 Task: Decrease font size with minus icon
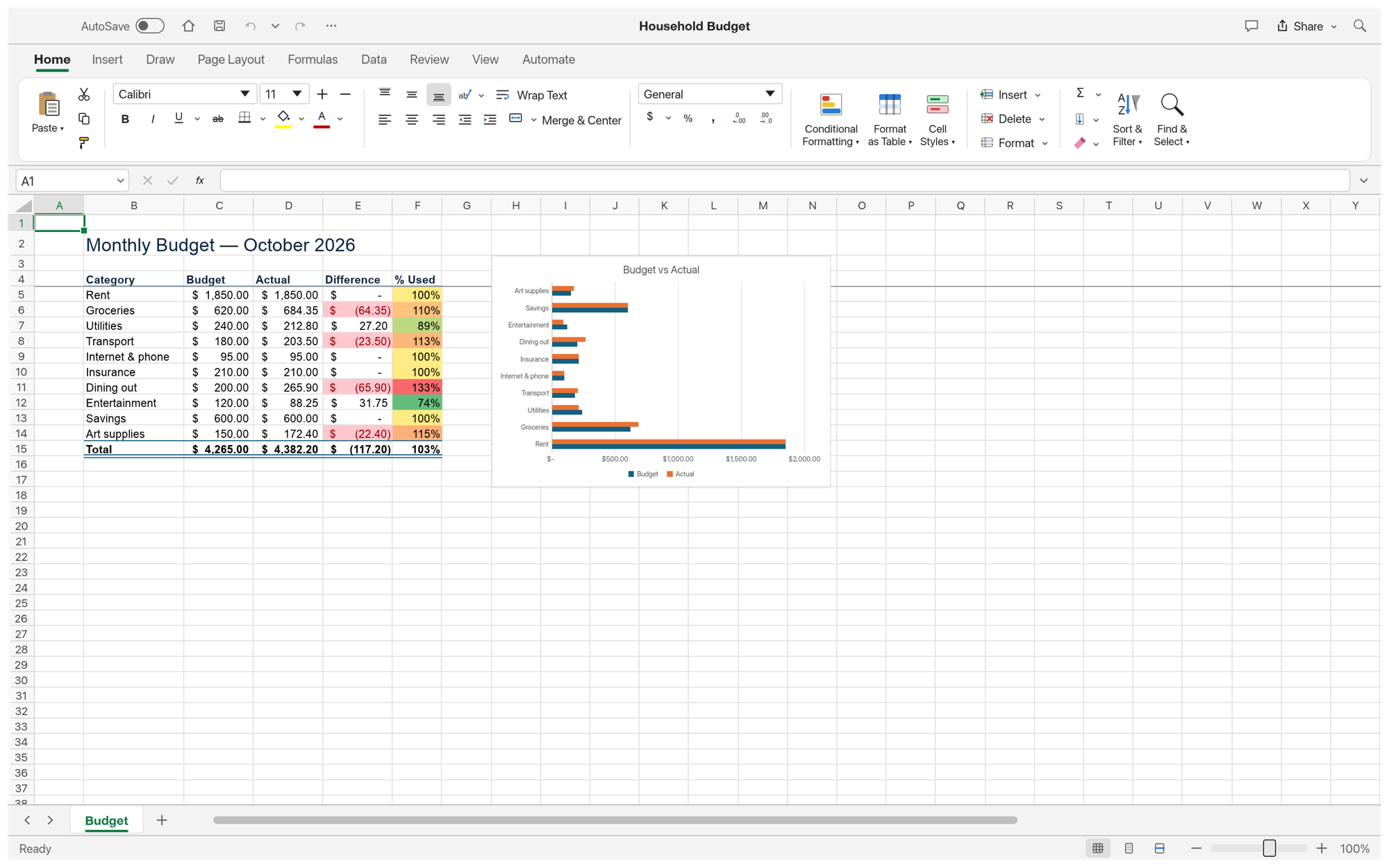pyautogui.click(x=345, y=94)
